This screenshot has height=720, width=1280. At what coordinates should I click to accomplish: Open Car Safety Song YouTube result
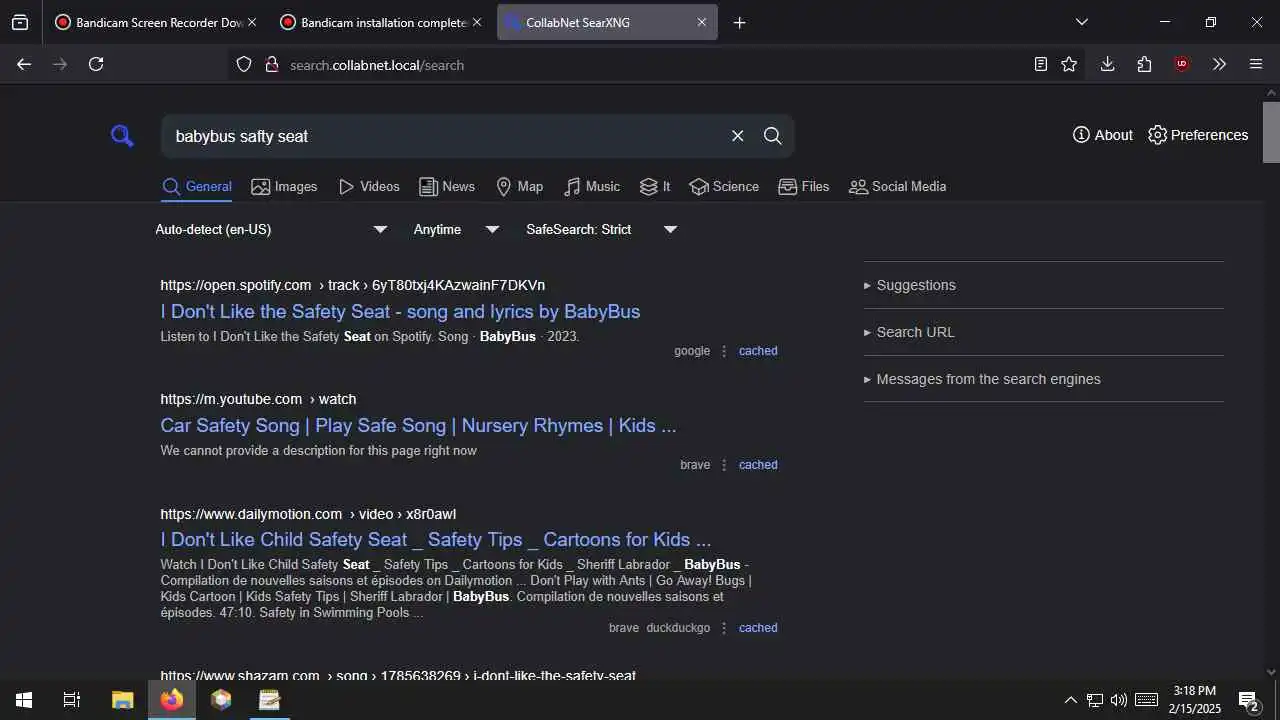click(418, 425)
